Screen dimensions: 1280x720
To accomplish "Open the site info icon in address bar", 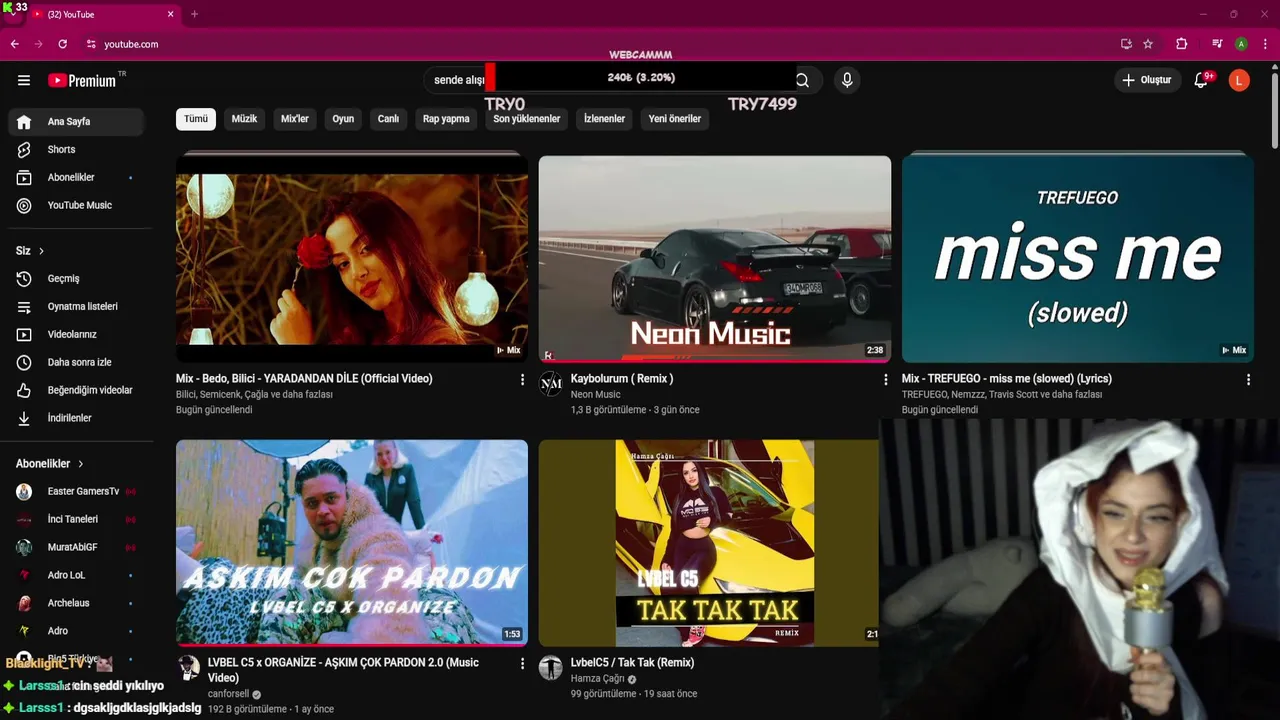I will (91, 44).
